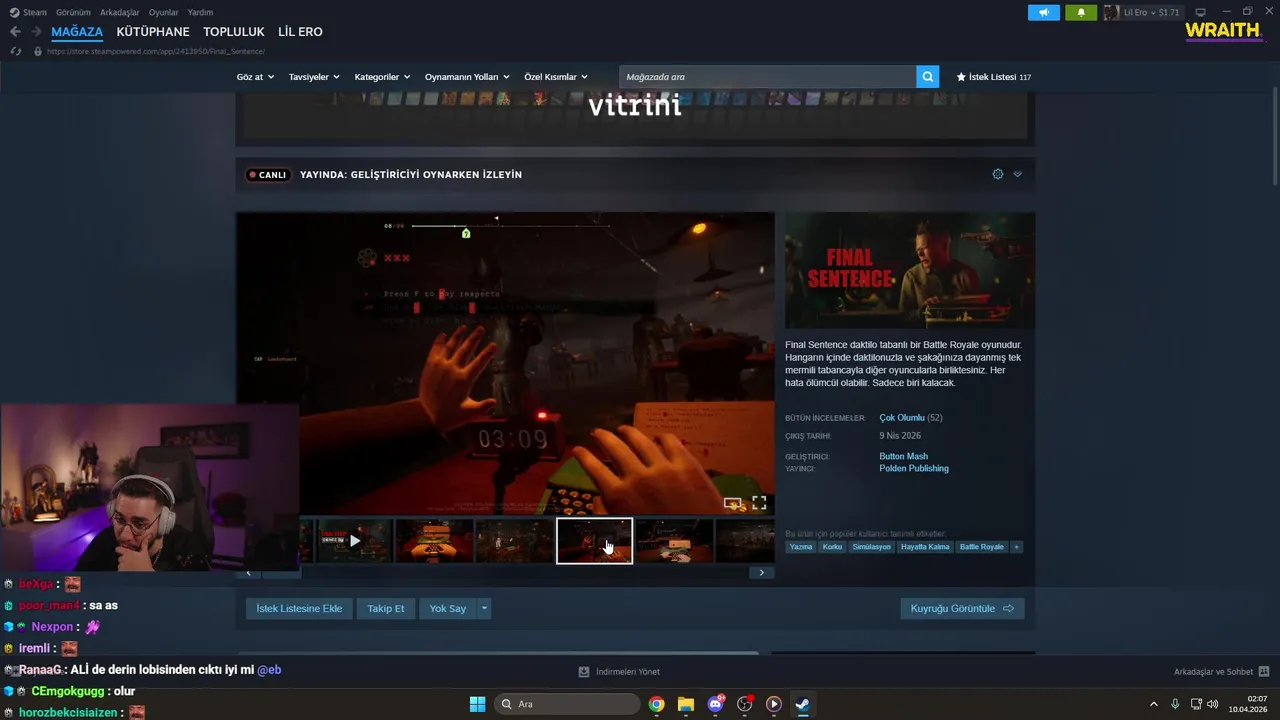Select the MAĞAZA tab
Image resolution: width=1280 pixels, height=720 pixels.
[x=77, y=32]
